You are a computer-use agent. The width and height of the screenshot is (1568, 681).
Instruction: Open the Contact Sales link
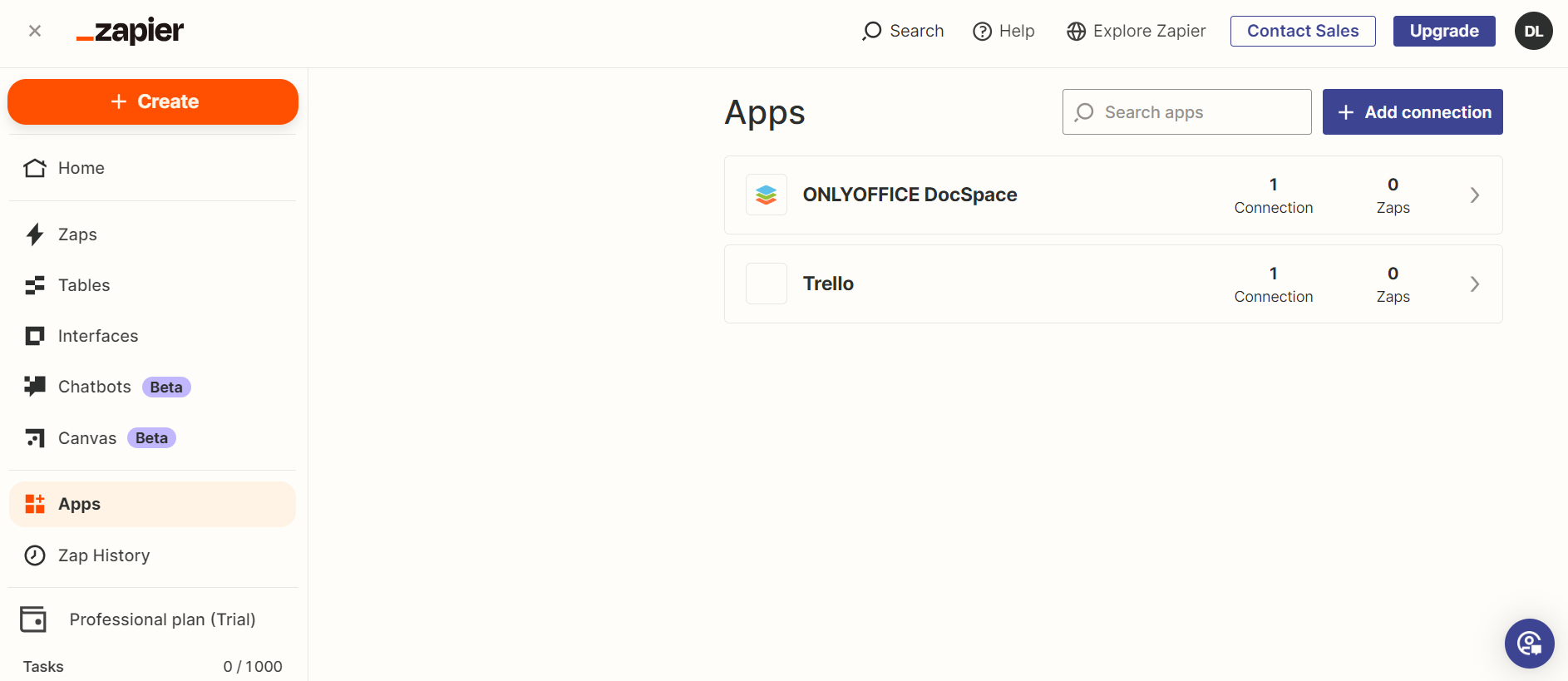(x=1302, y=32)
